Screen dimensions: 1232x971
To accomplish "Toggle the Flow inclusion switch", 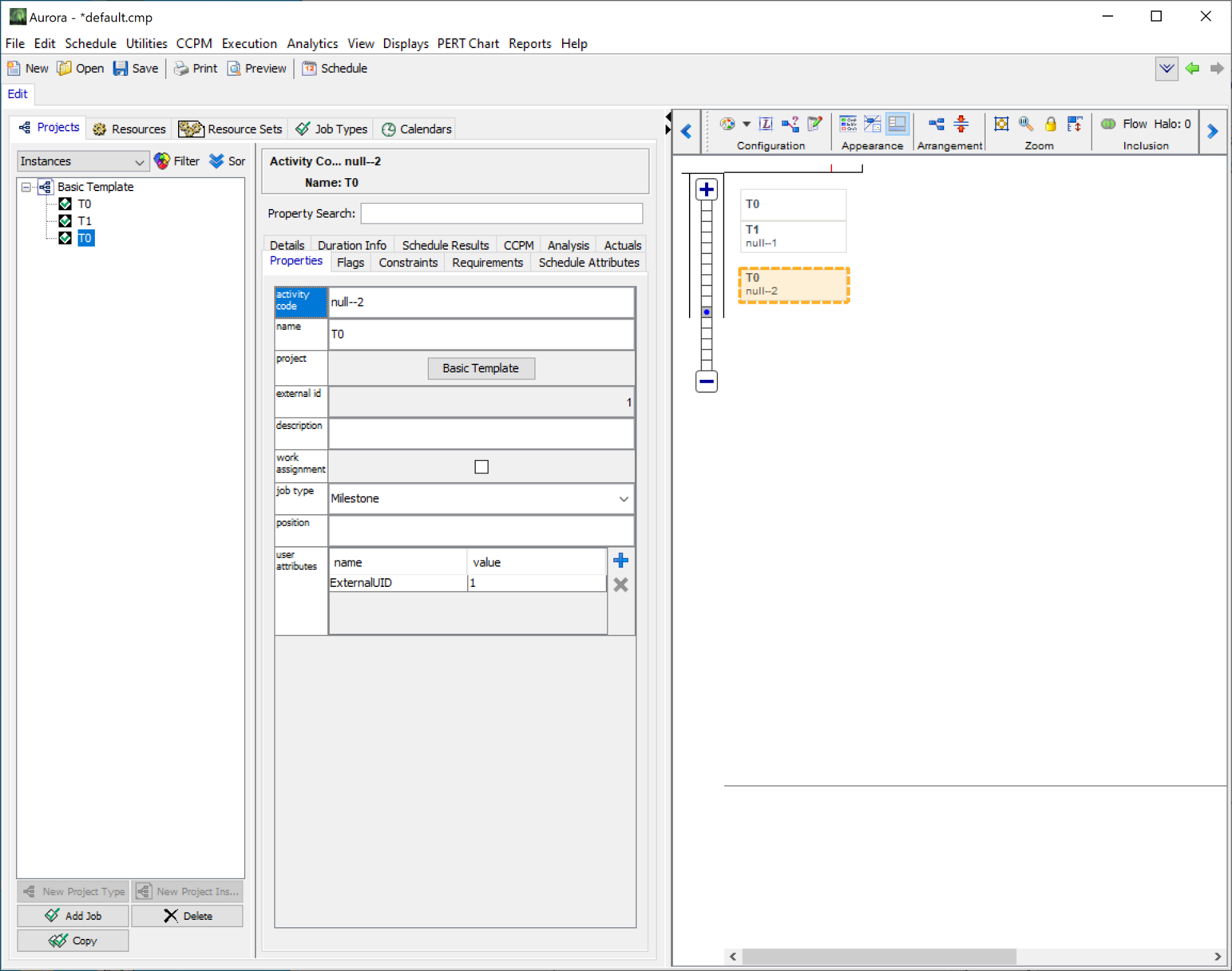I will (1108, 124).
